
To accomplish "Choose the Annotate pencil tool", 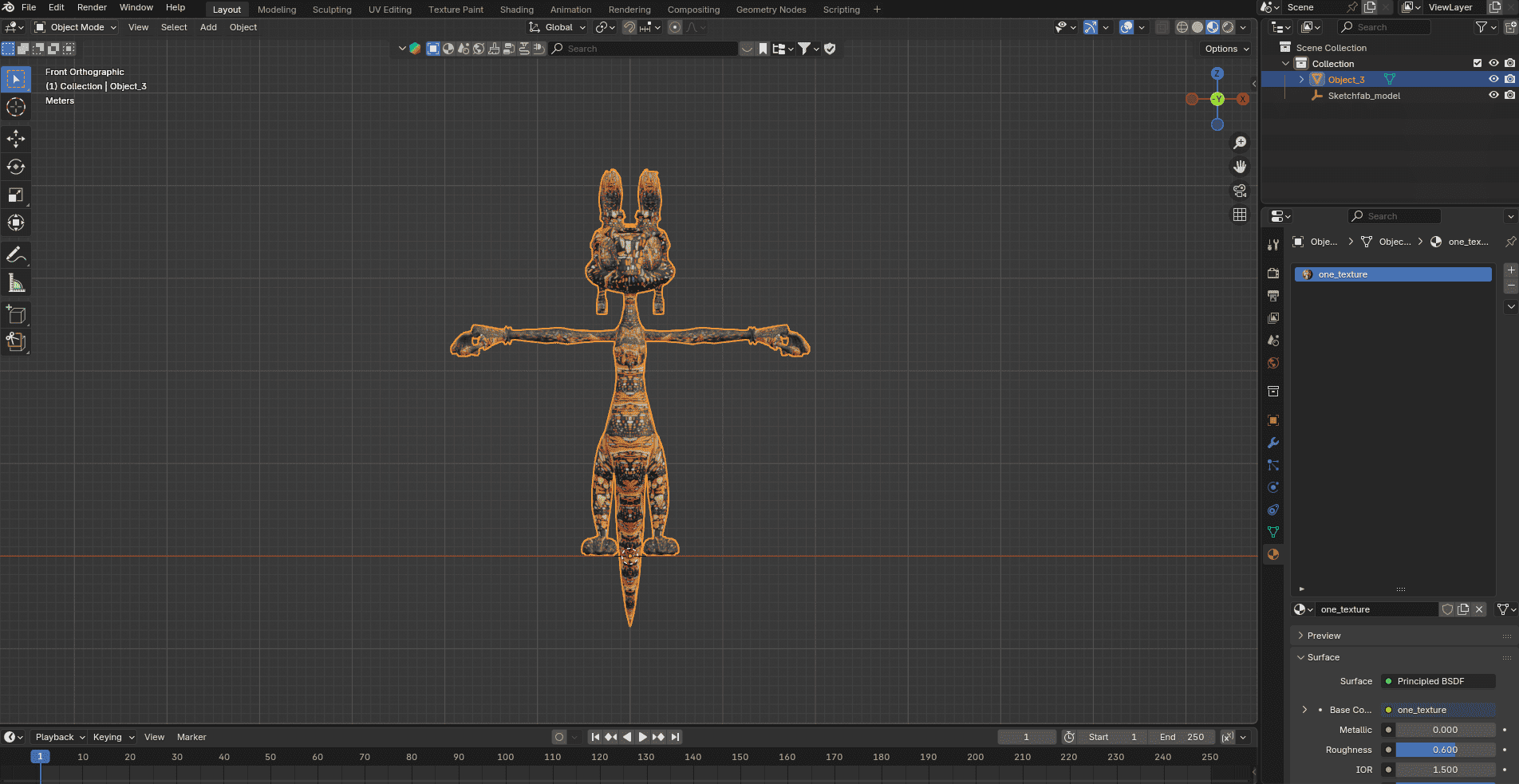I will 16,254.
